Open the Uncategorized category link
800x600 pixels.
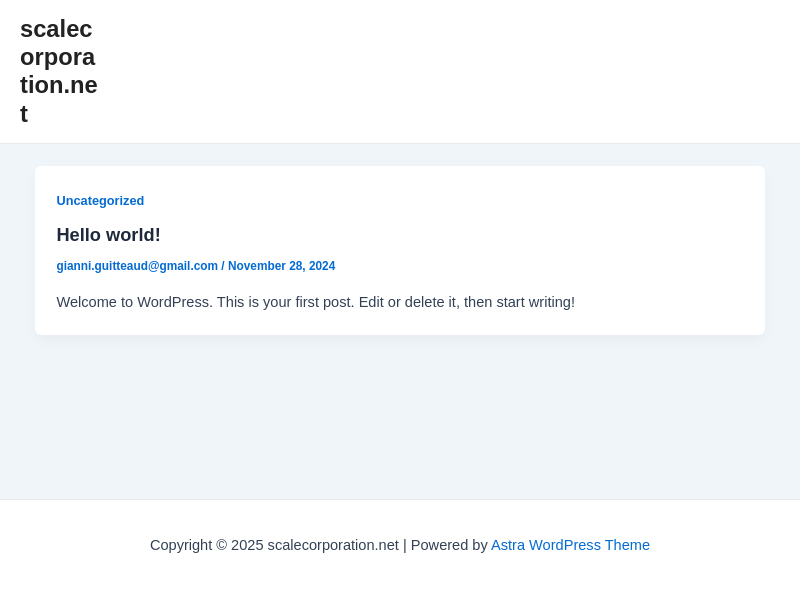tap(100, 201)
